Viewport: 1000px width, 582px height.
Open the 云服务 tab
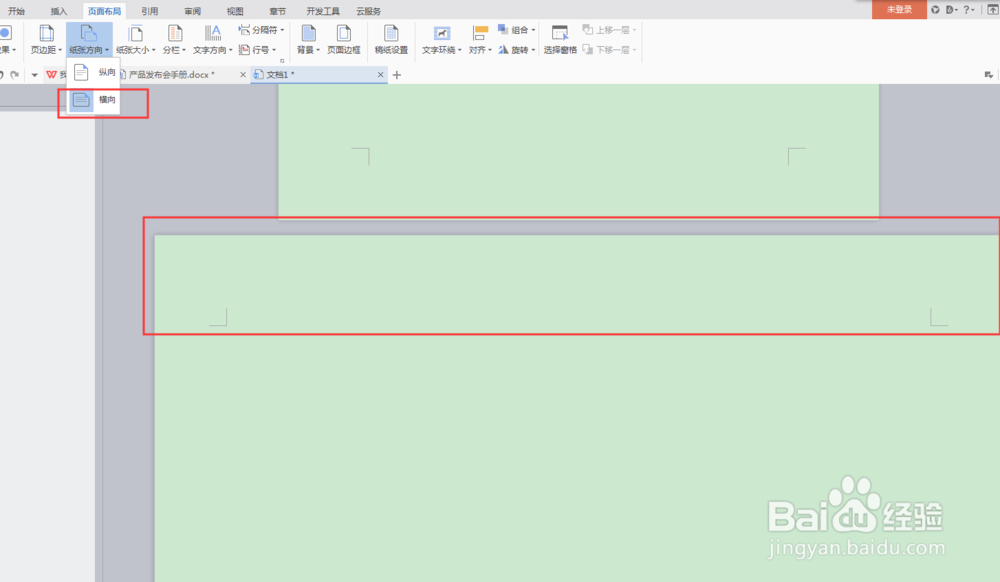[369, 11]
